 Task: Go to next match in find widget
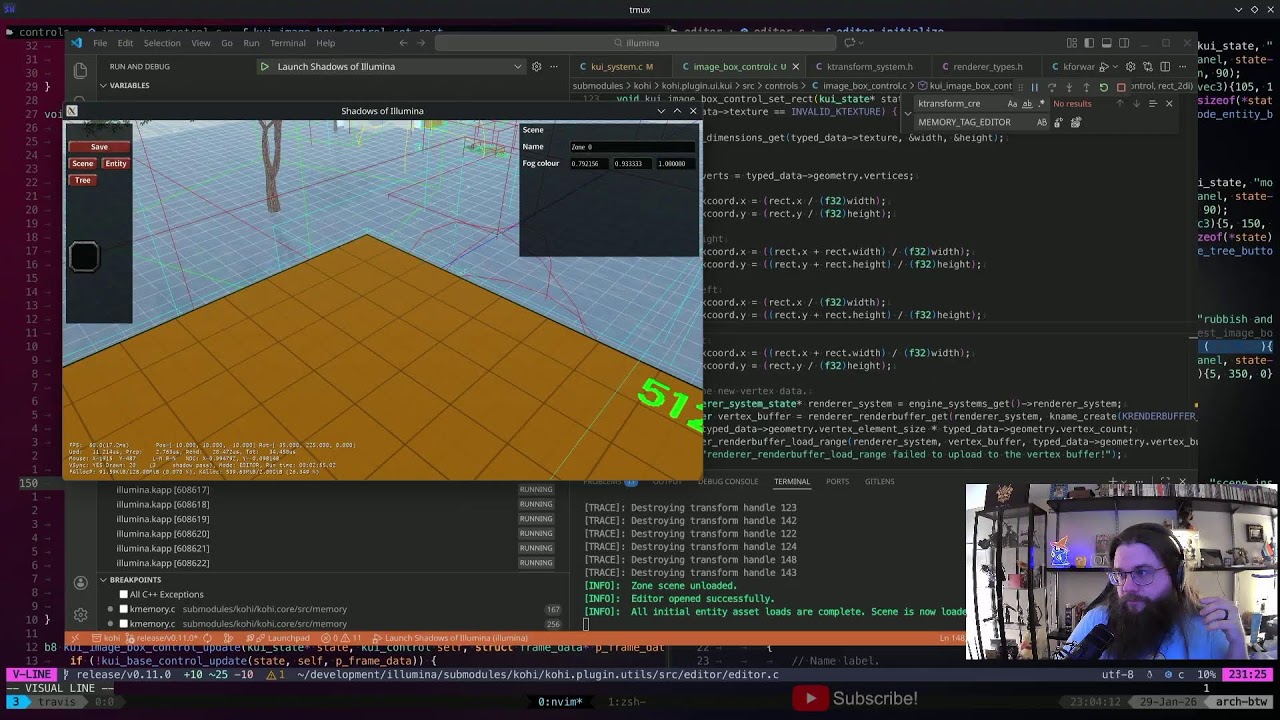click(1137, 104)
